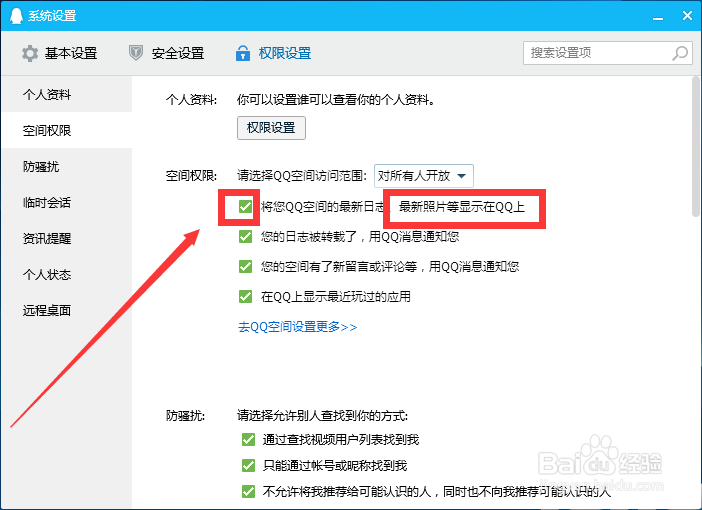Focus the 搜索设置项 search field
702x510 pixels.
click(608, 53)
